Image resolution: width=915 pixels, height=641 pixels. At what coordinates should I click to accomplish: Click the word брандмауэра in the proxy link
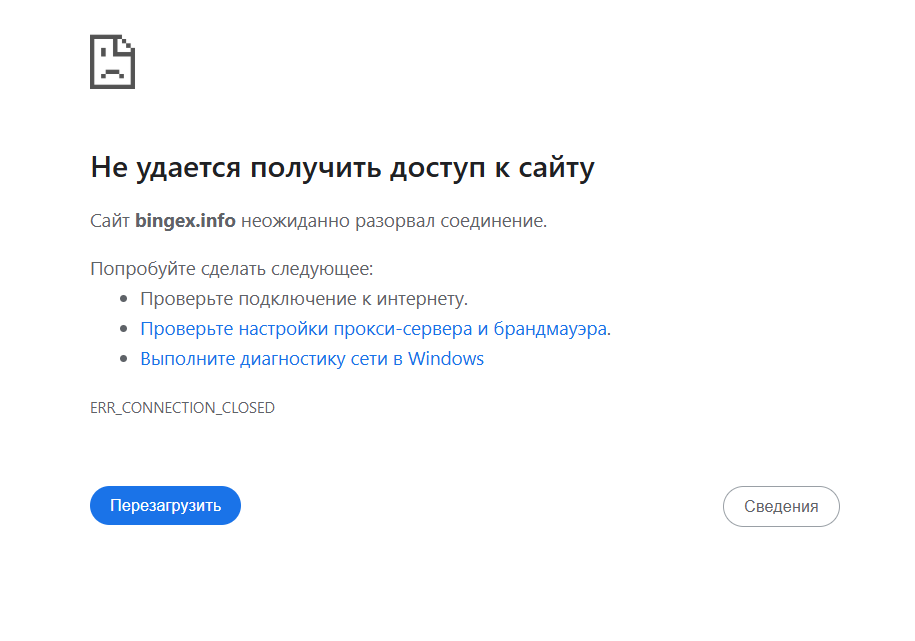(550, 329)
